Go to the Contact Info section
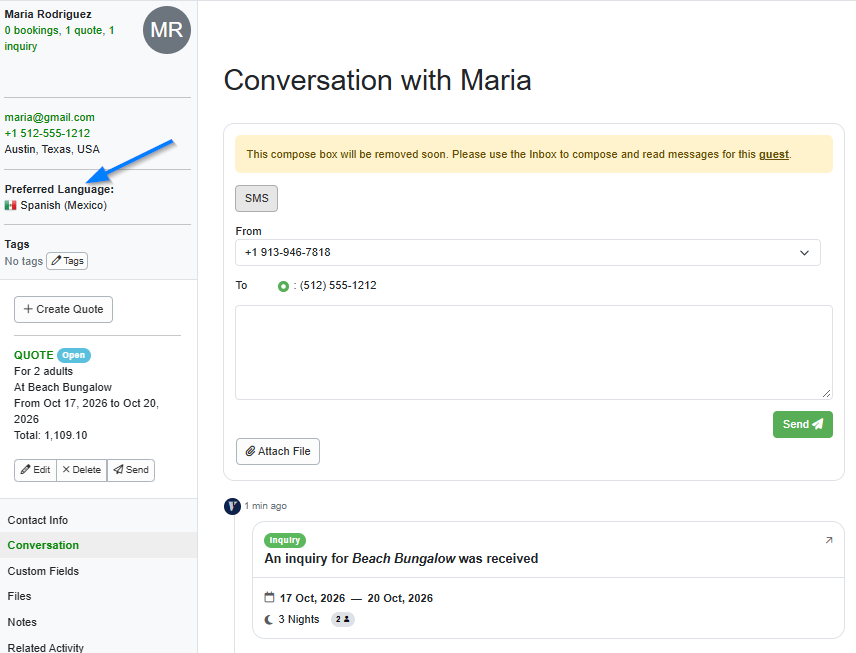The height and width of the screenshot is (653, 856). 38,520
